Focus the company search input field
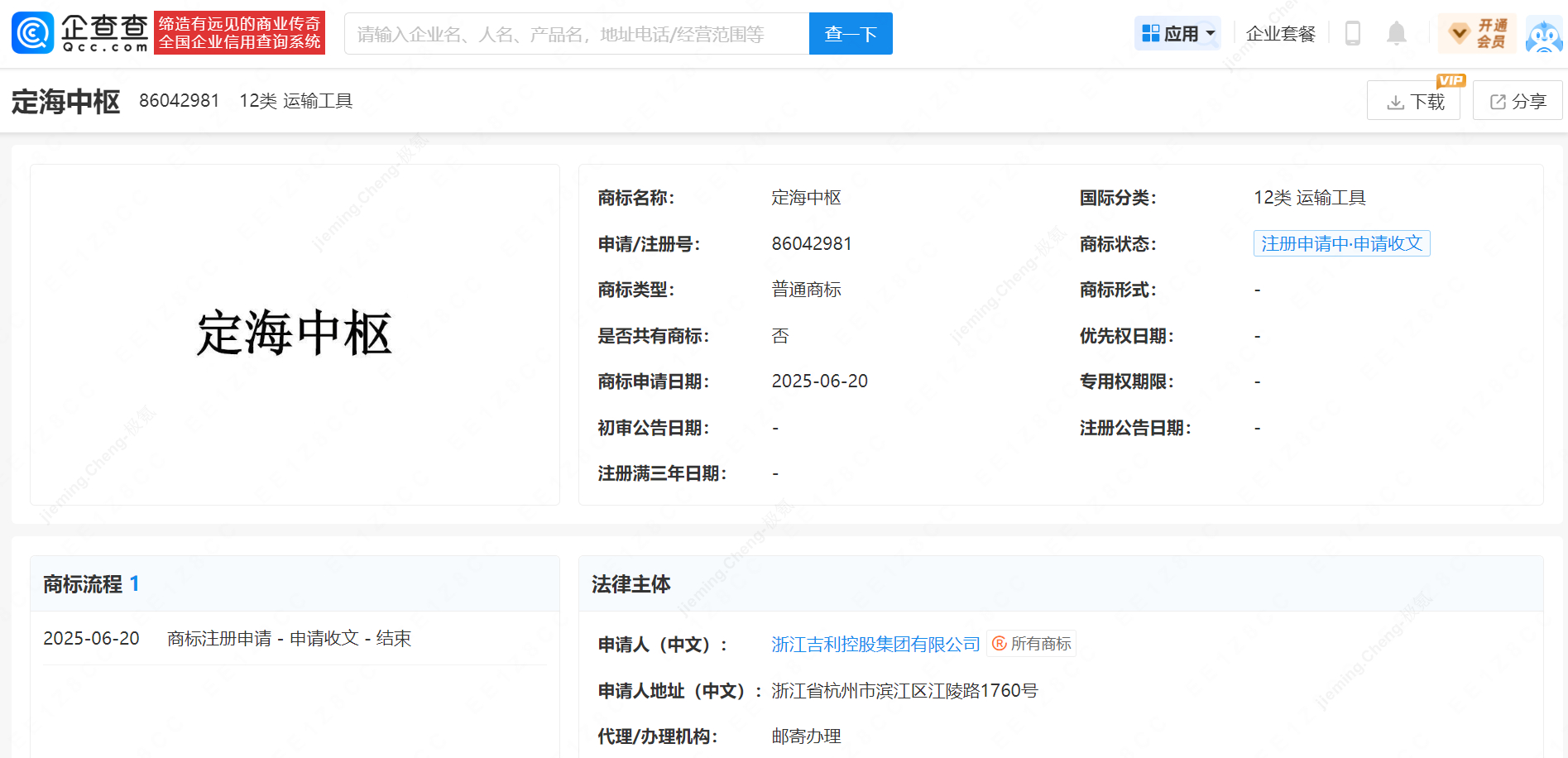 pyautogui.click(x=577, y=34)
